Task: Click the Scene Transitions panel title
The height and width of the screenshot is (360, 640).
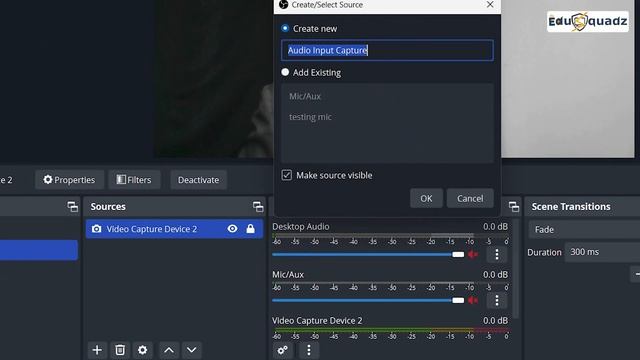Action: 571,207
